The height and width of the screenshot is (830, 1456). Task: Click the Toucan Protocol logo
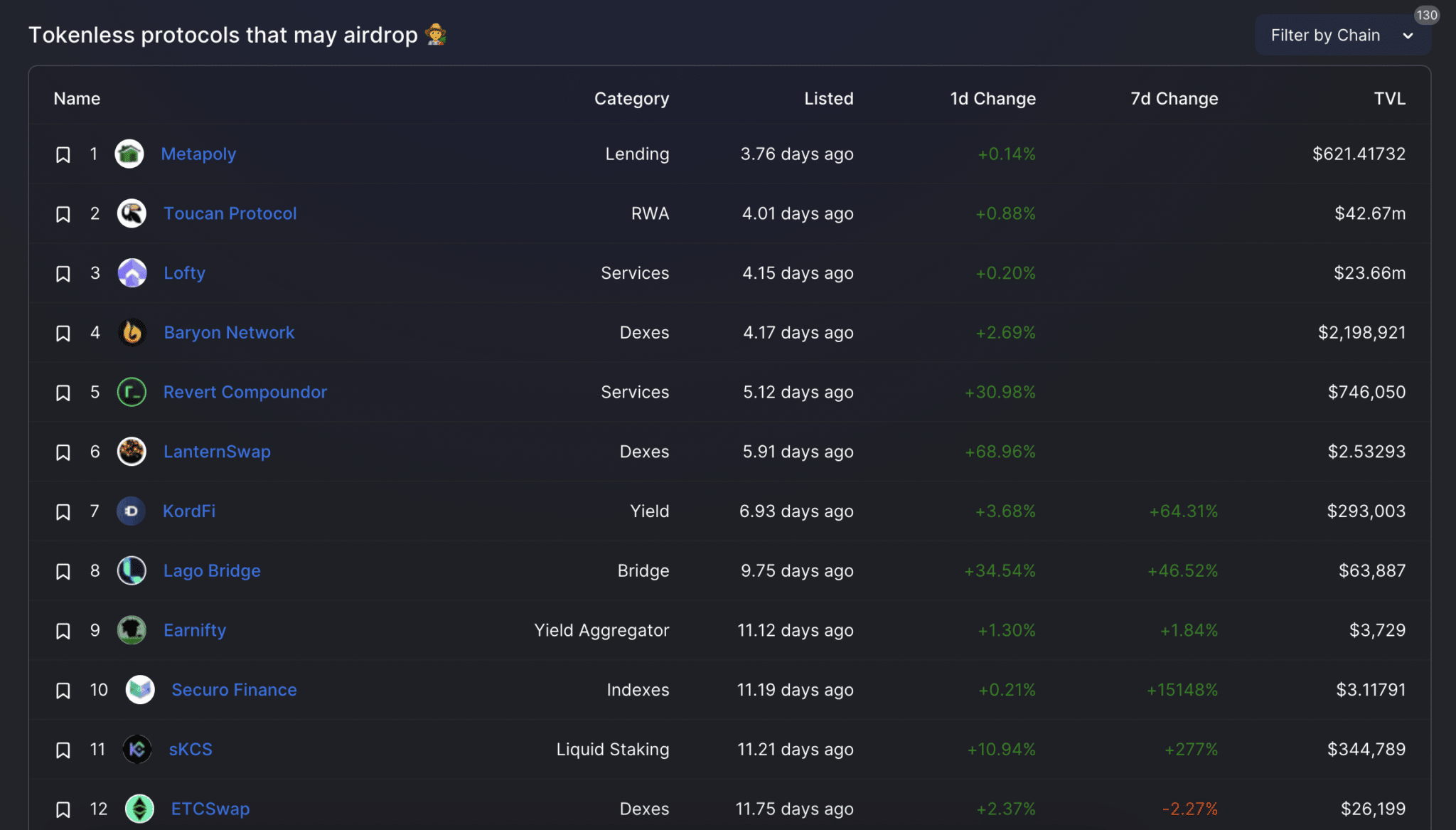(132, 213)
